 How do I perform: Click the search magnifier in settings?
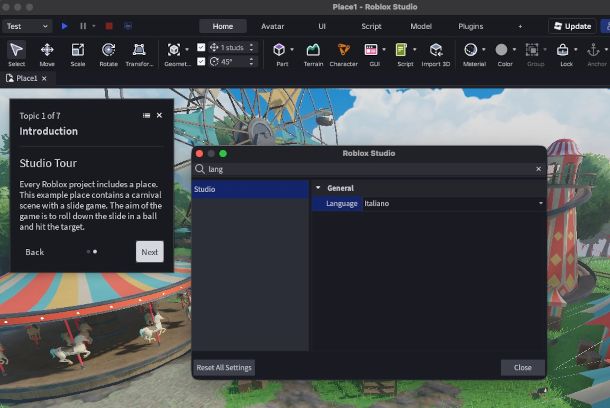pyautogui.click(x=200, y=169)
